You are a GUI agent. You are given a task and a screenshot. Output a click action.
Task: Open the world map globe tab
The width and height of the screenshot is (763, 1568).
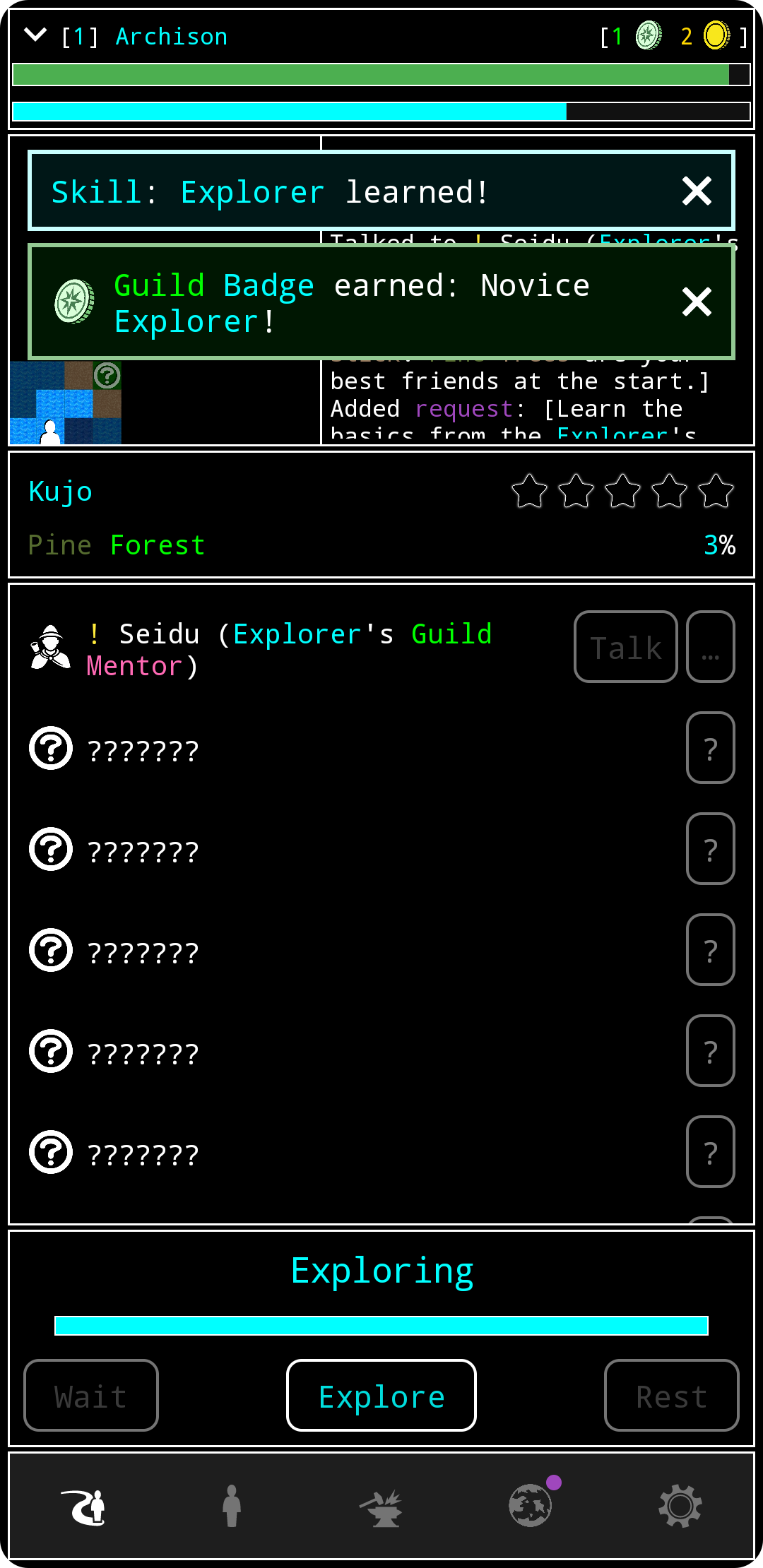[531, 1505]
